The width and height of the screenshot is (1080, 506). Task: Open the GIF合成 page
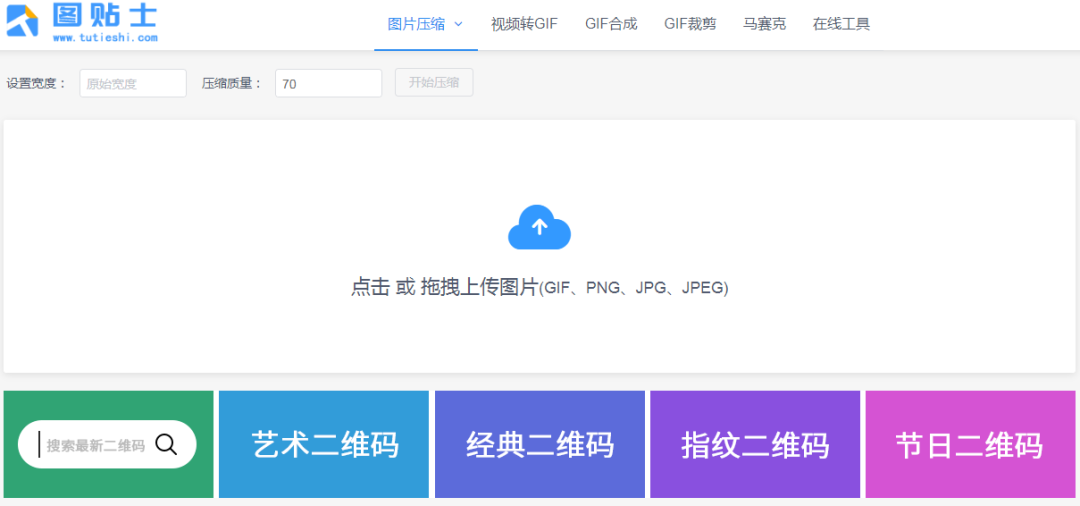tap(611, 24)
